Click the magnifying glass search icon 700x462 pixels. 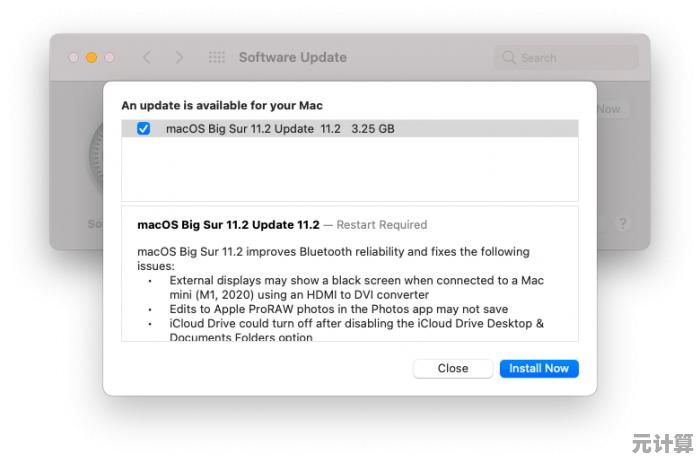click(510, 58)
